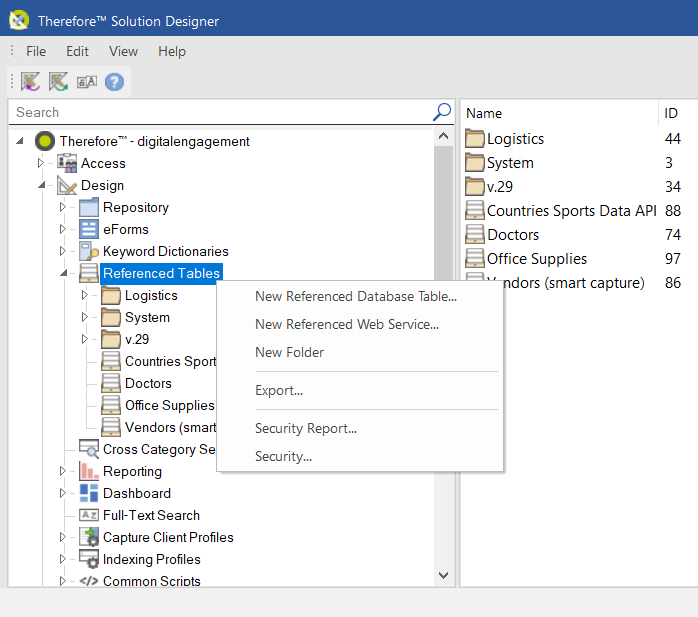
Task: Click the Office Supplies table icon in tree
Action: click(110, 405)
